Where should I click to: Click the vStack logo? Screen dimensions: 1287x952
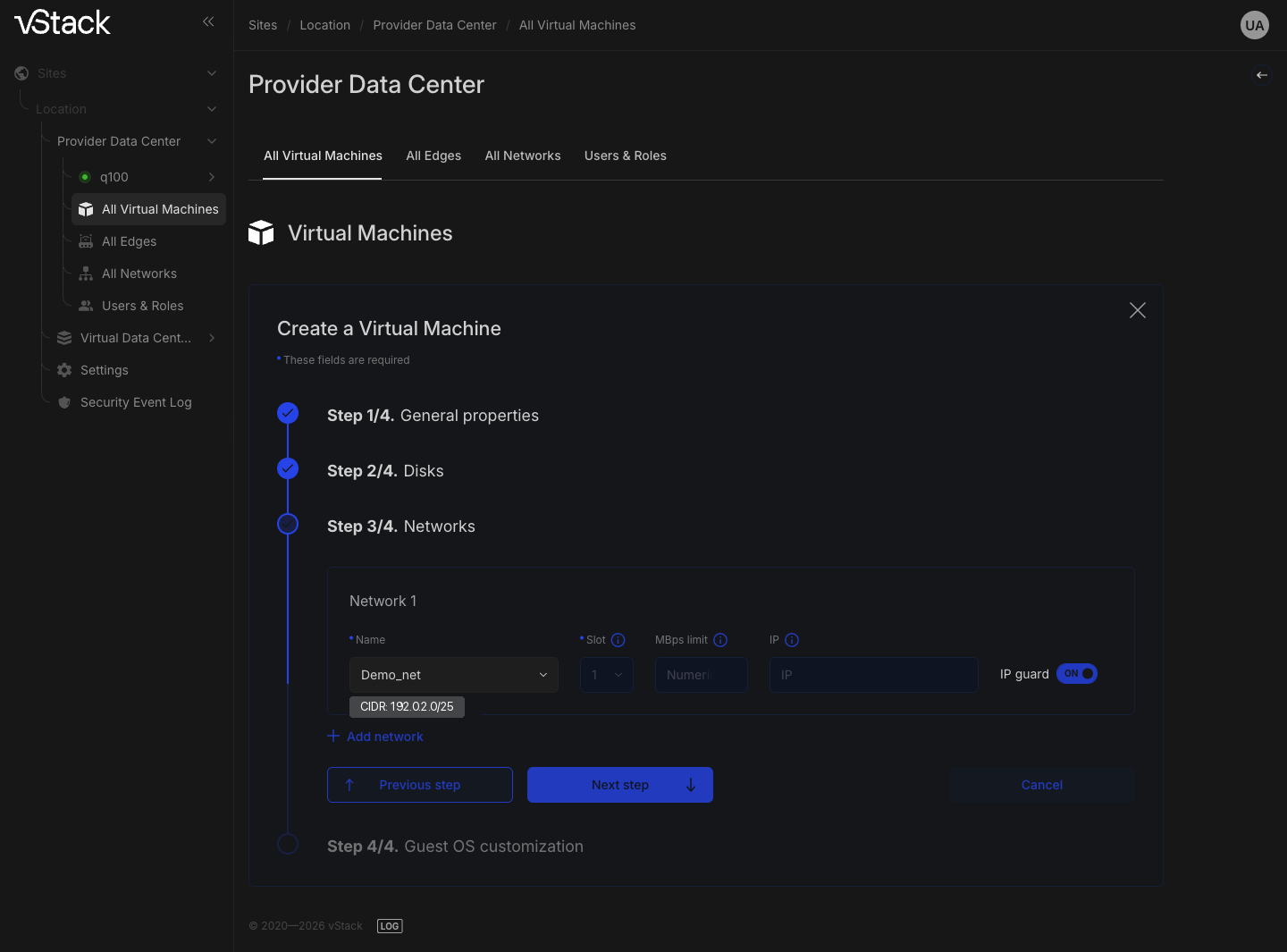tap(63, 22)
